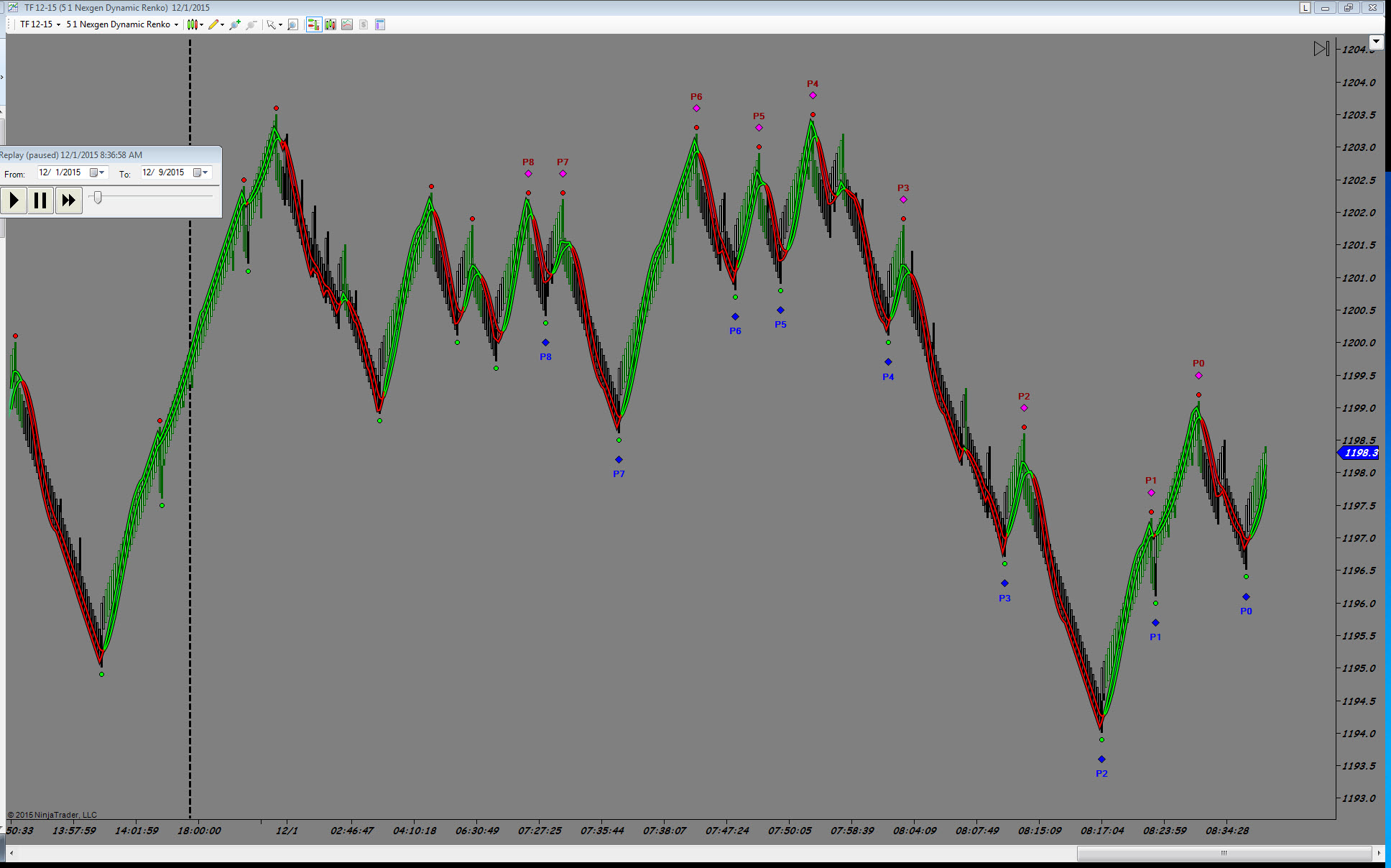1391x868 pixels.
Task: Open the To date calendar dropdown
Action: click(200, 172)
